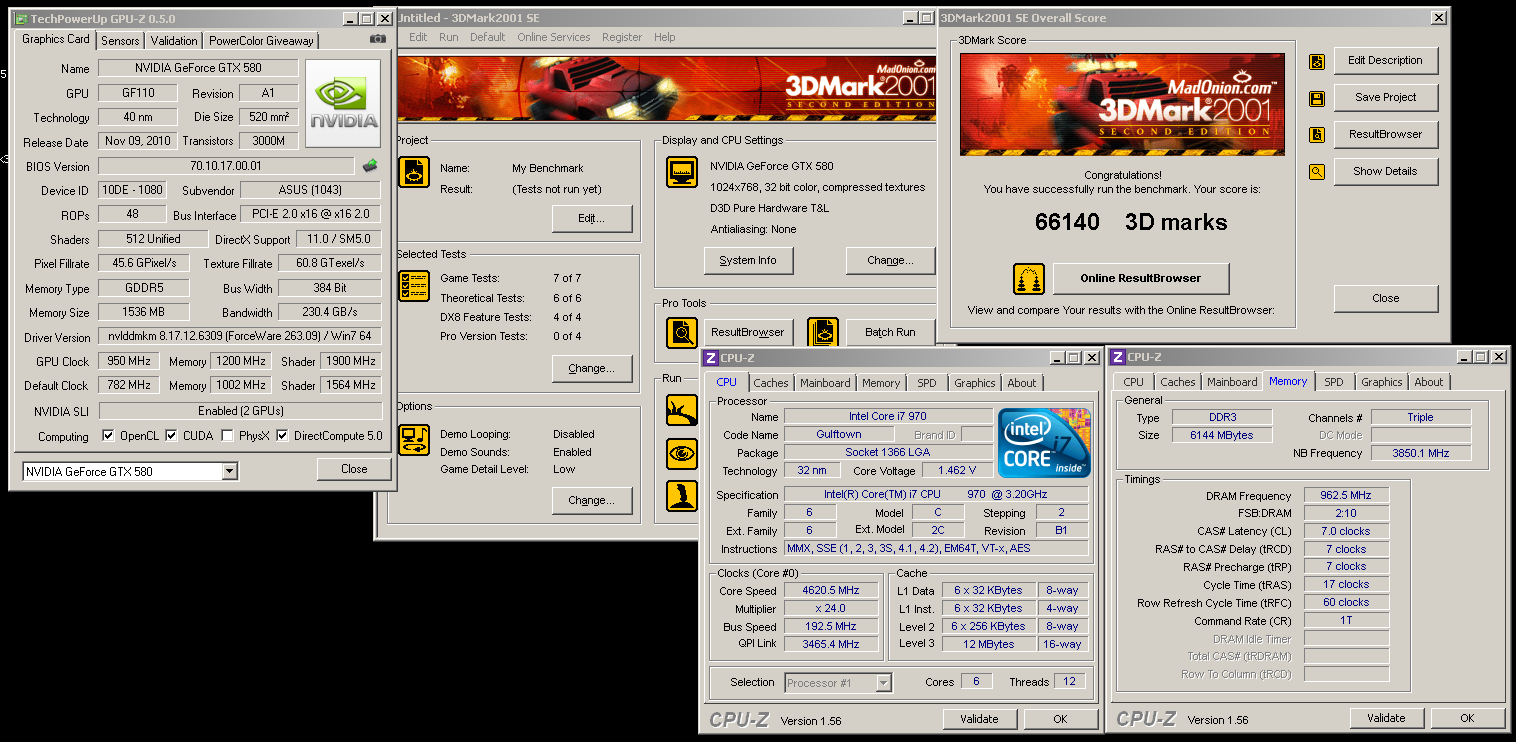This screenshot has height=742, width=1516.
Task: Open About tab in left CPU-Z window
Action: [1022, 383]
